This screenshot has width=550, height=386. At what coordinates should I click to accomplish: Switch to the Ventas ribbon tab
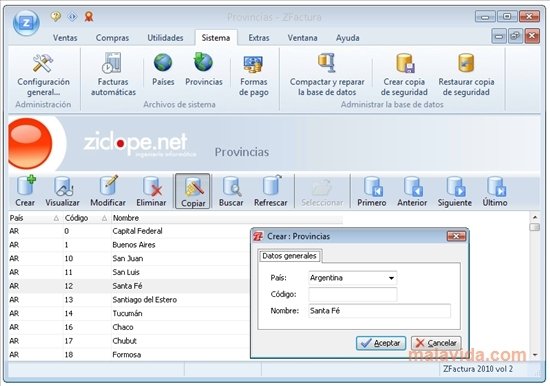tap(65, 38)
